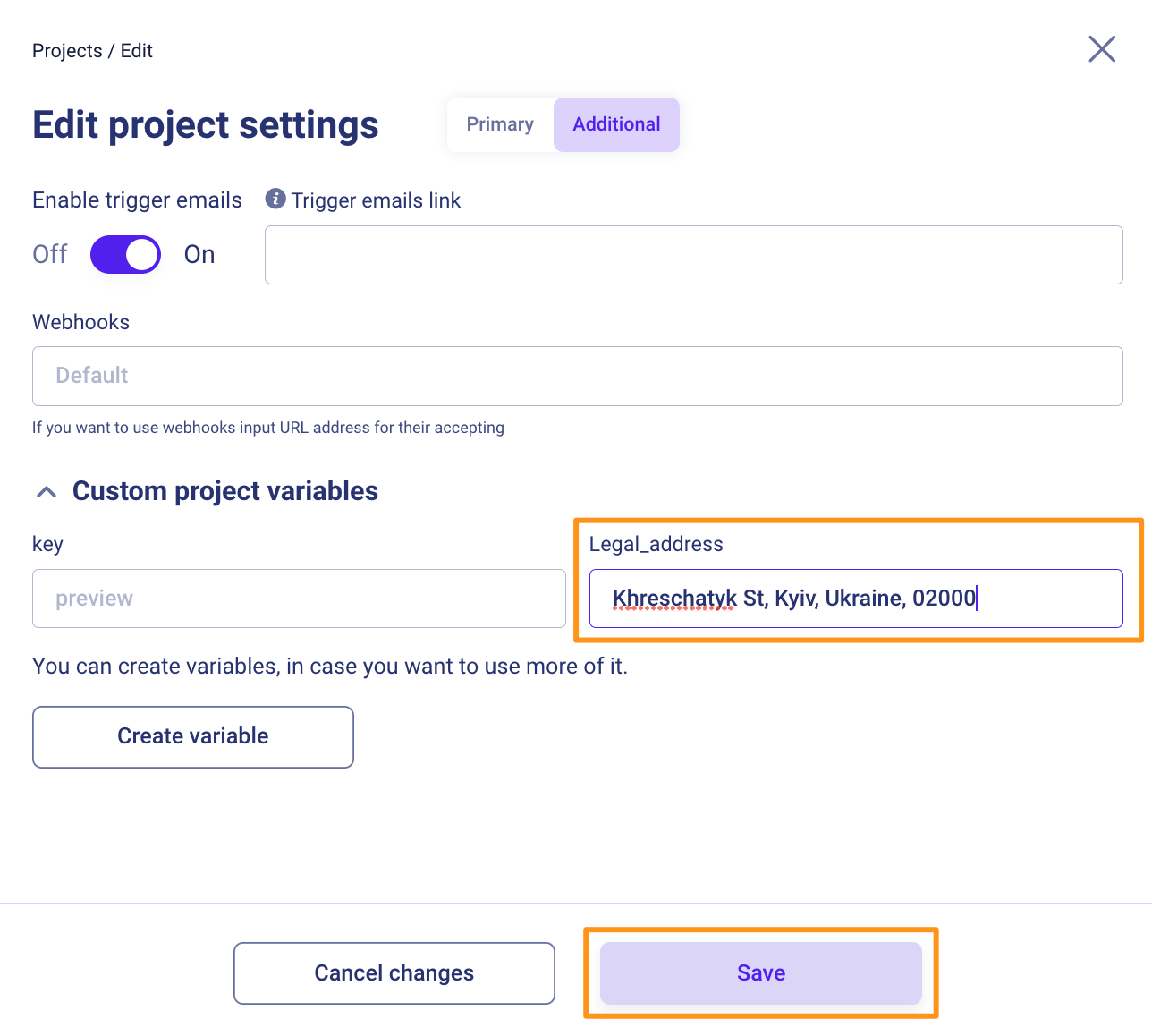The height and width of the screenshot is (1036, 1152).
Task: Click the Create variable button
Action: coord(193,736)
